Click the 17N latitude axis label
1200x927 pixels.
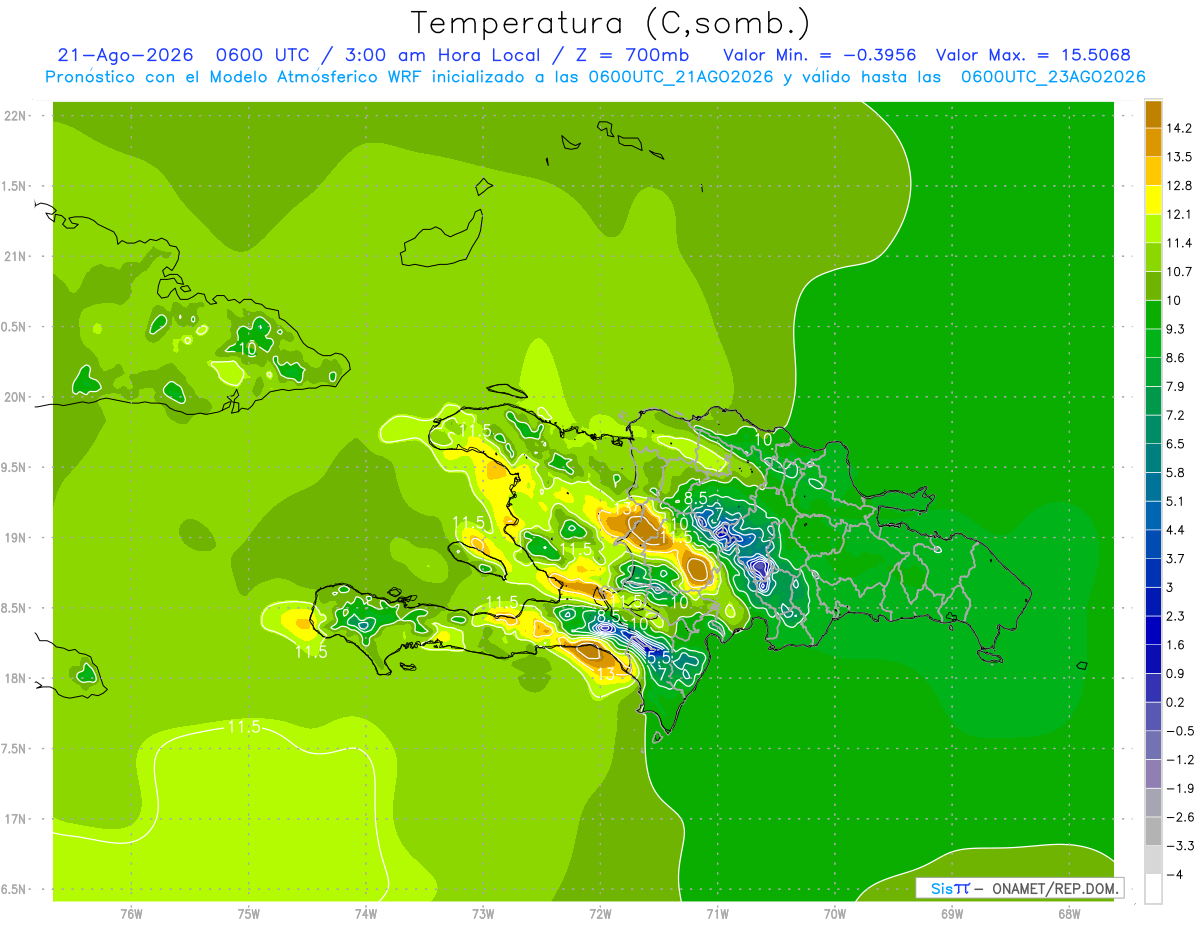point(17,819)
